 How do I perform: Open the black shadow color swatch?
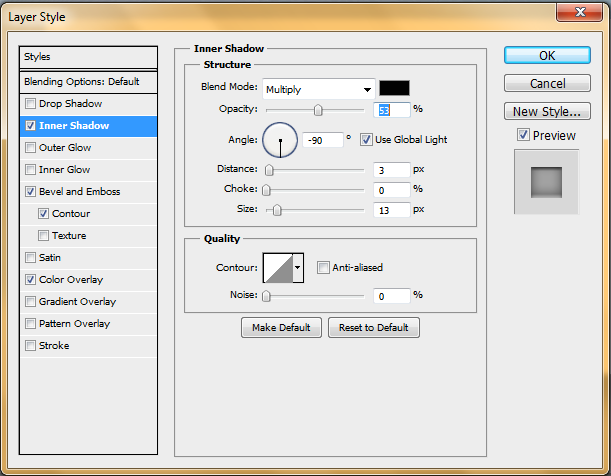394,88
